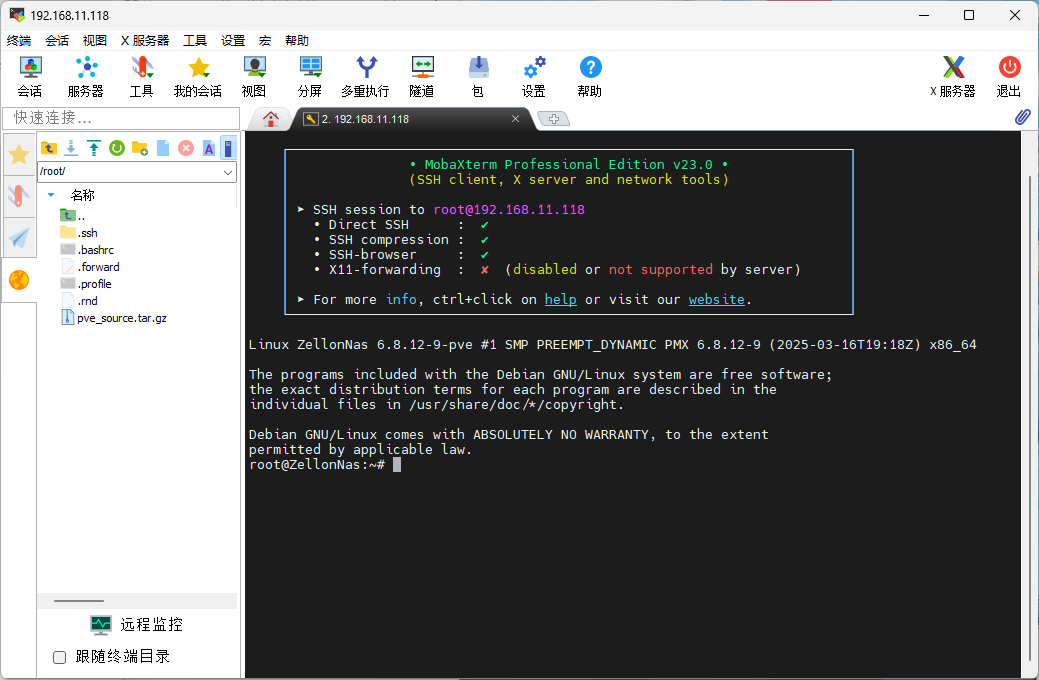Select the .forward file
This screenshot has height=680, width=1039.
pyautogui.click(x=90, y=267)
